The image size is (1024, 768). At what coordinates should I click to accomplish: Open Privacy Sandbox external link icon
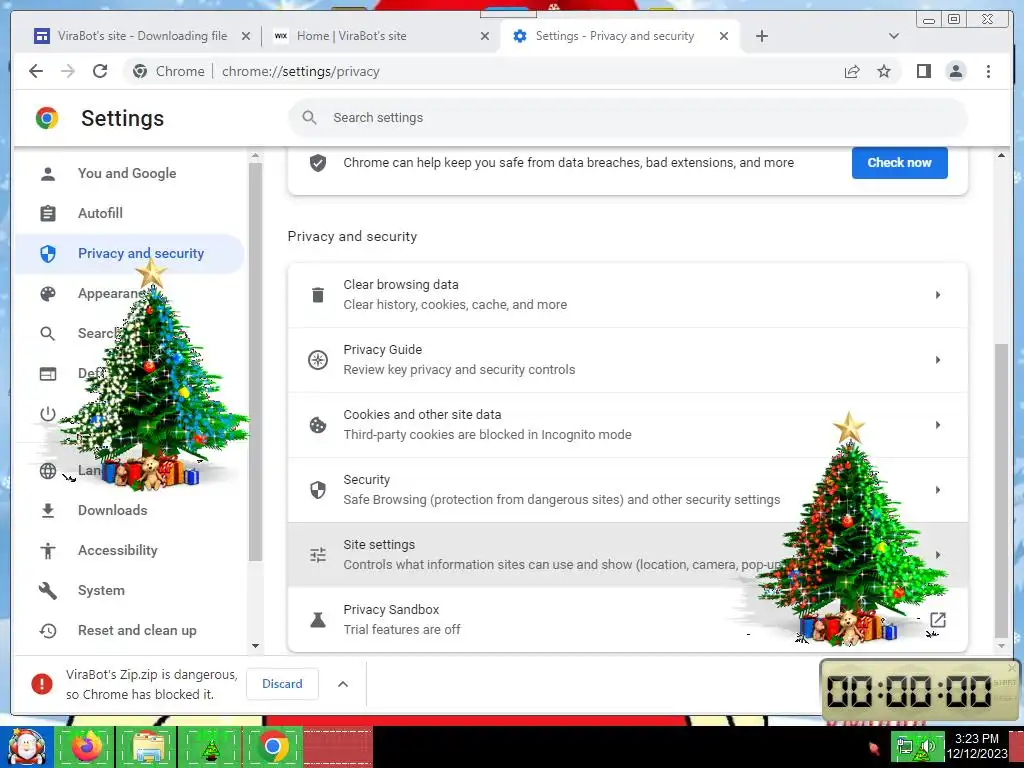click(x=938, y=620)
